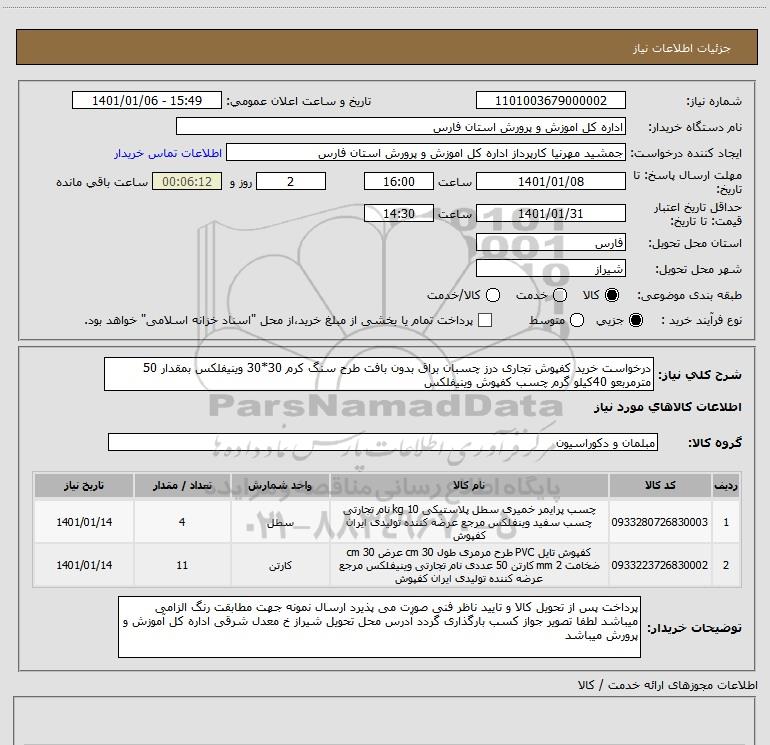Click the delivery city field شیراز
This screenshot has width=770, height=745.
(550, 269)
